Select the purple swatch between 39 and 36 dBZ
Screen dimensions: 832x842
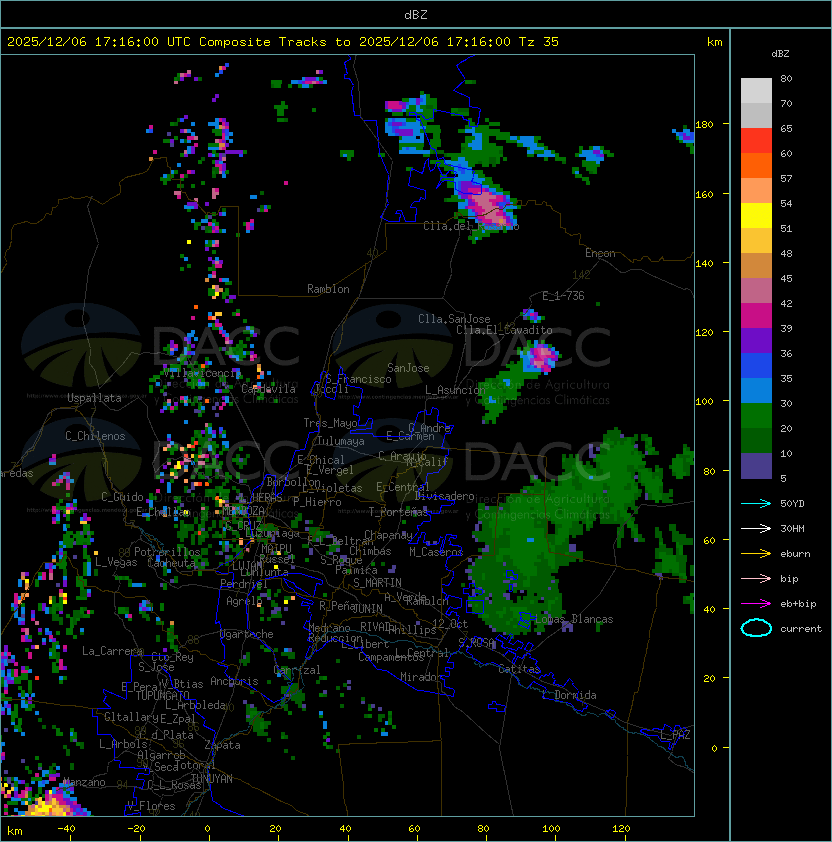756,341
